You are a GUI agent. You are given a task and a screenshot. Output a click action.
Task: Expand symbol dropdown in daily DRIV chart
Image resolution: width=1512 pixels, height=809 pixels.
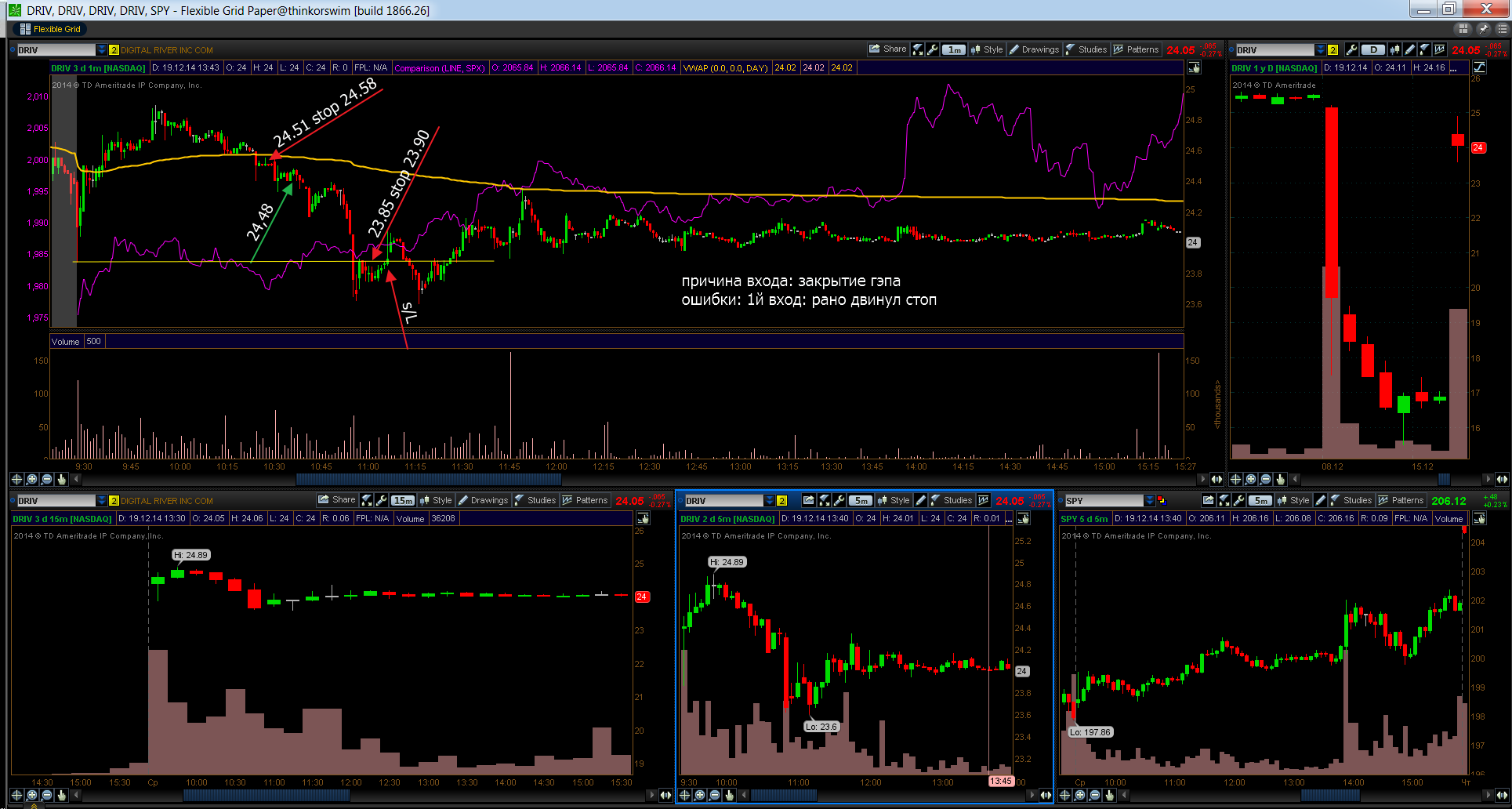tap(1321, 50)
